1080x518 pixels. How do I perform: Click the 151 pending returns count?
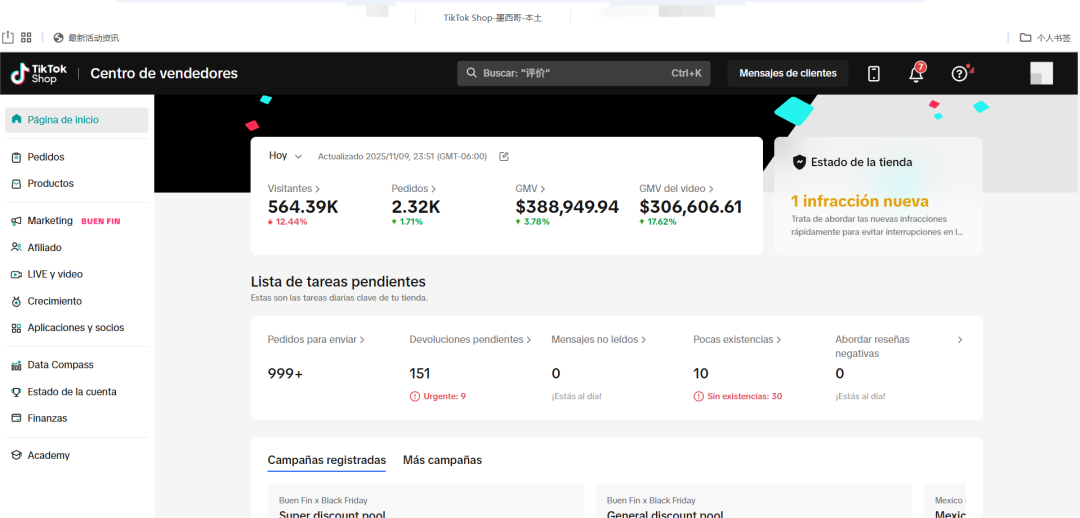click(x=419, y=374)
